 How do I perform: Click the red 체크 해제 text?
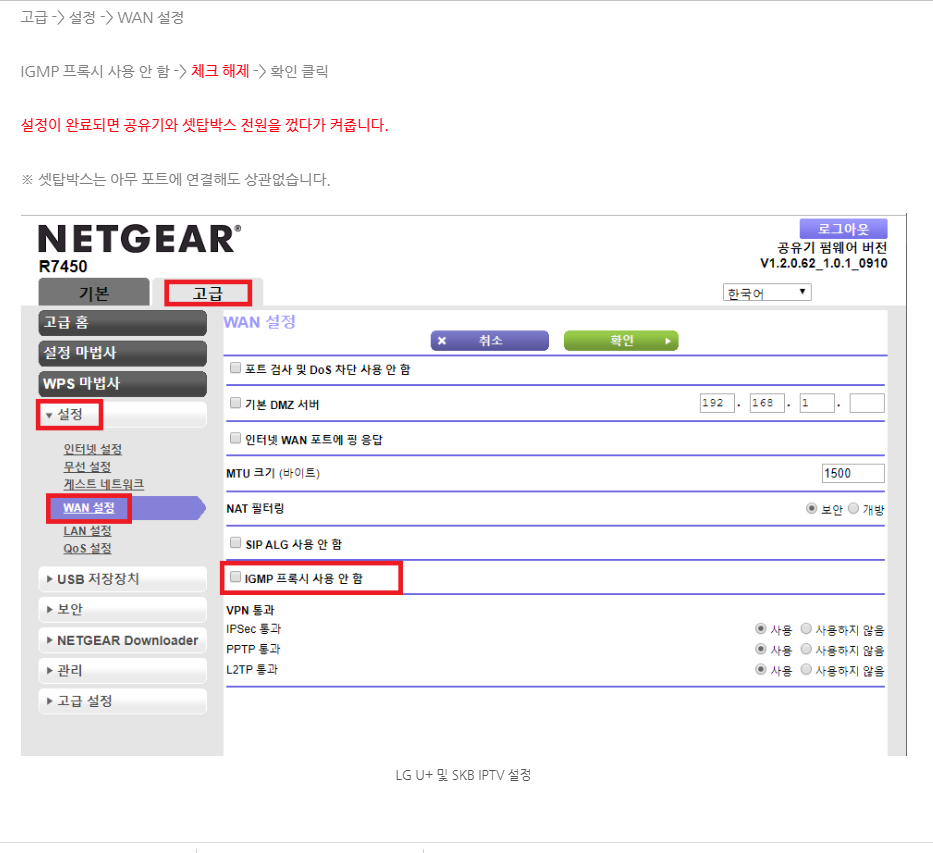tap(220, 71)
